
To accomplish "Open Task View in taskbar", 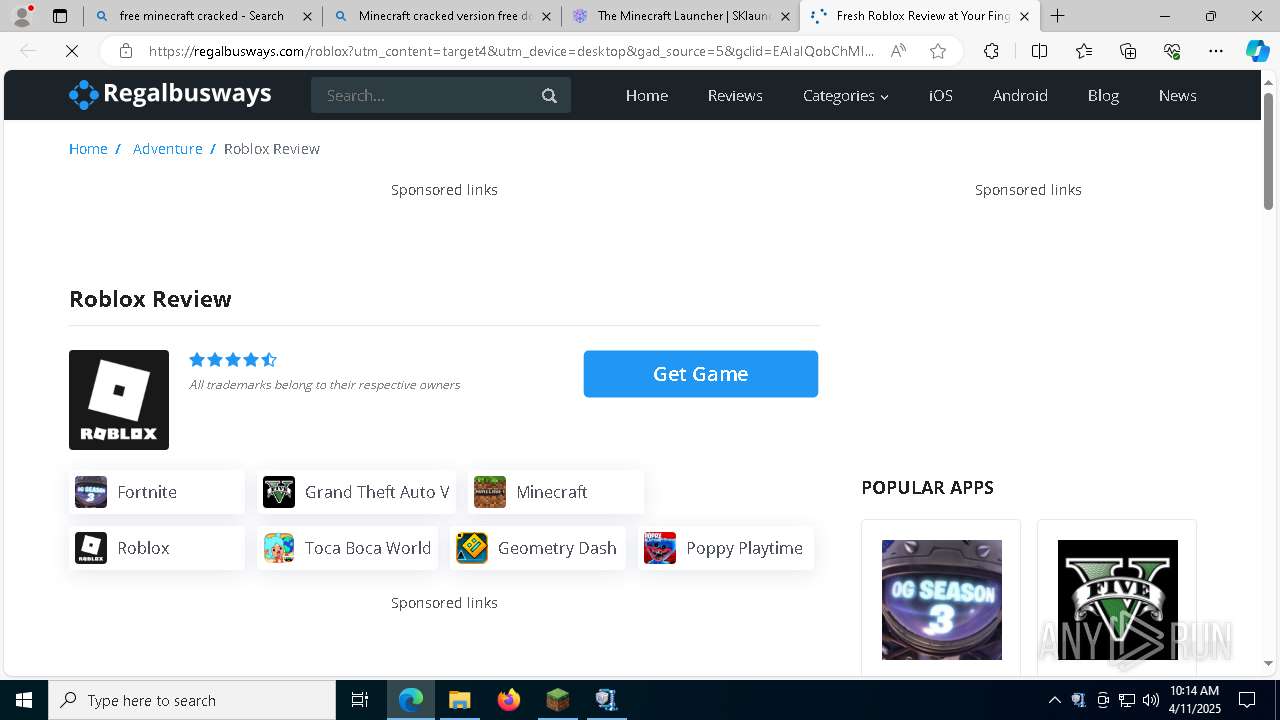I will tap(360, 700).
